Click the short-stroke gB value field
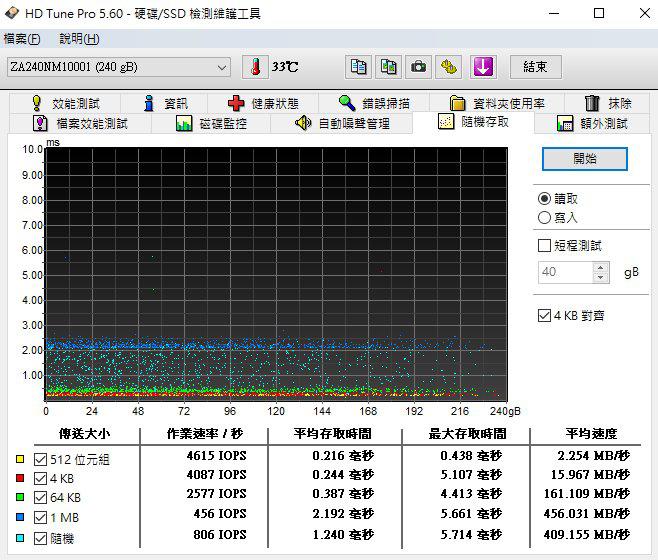The height and width of the screenshot is (560, 658). pyautogui.click(x=564, y=272)
